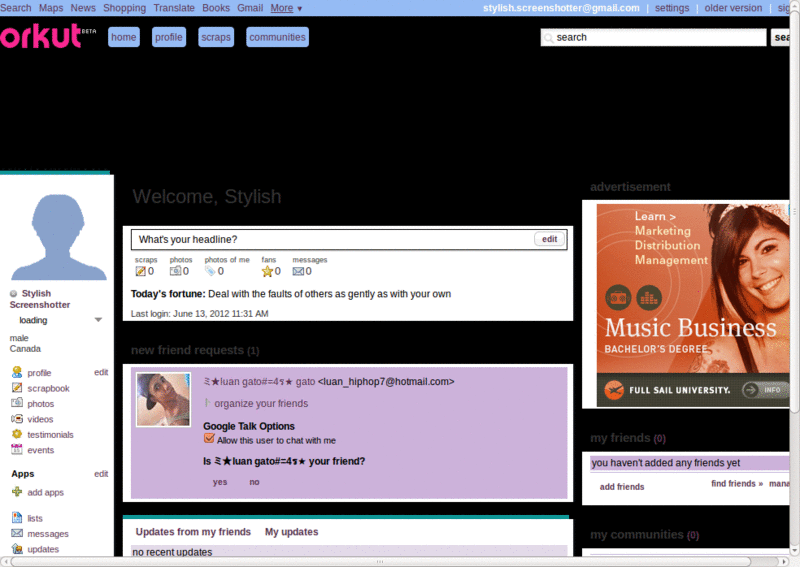
Task: Click the Music Business advertisement banner
Action: coord(693,305)
